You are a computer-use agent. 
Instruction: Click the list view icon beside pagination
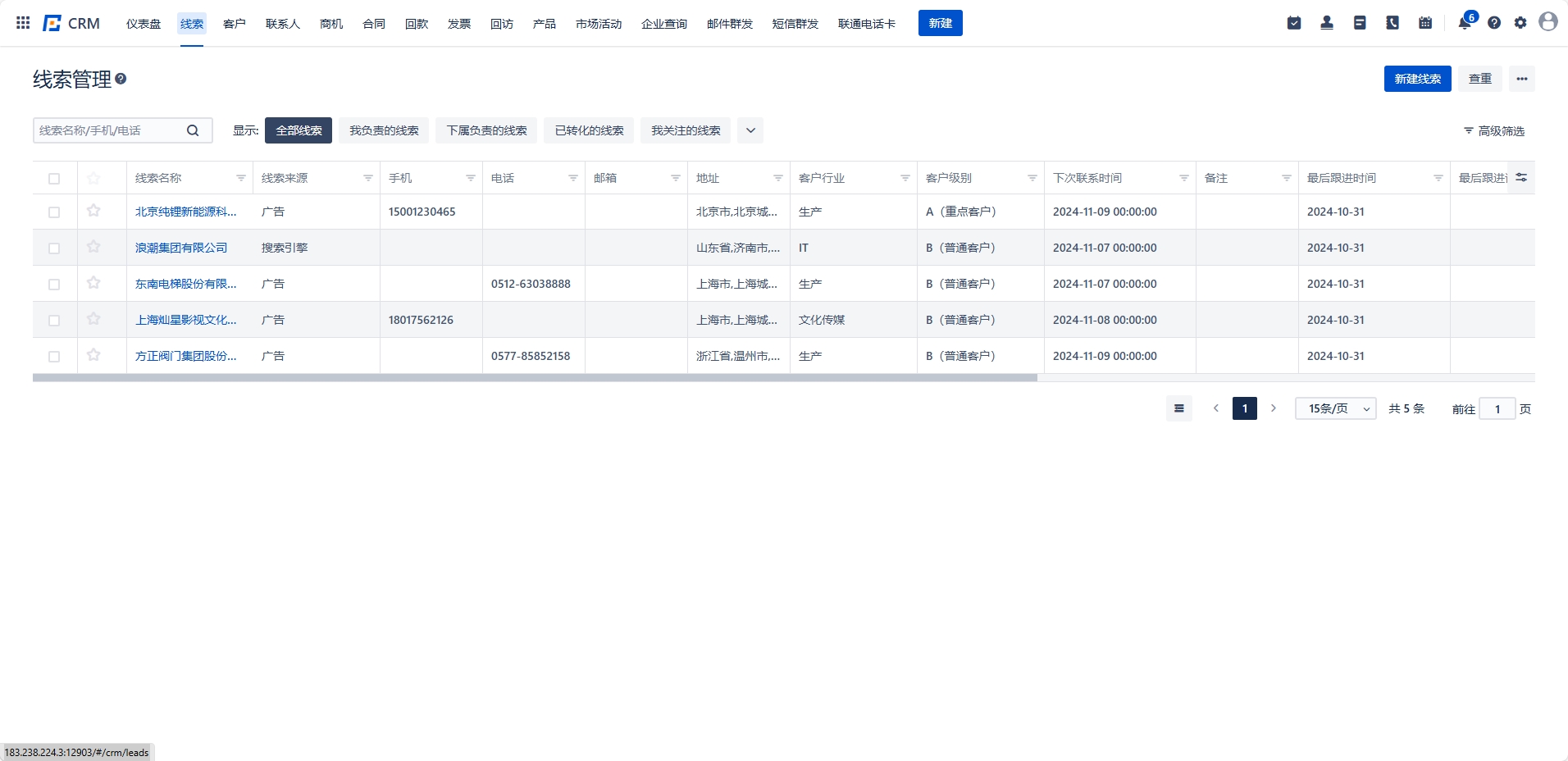1179,408
